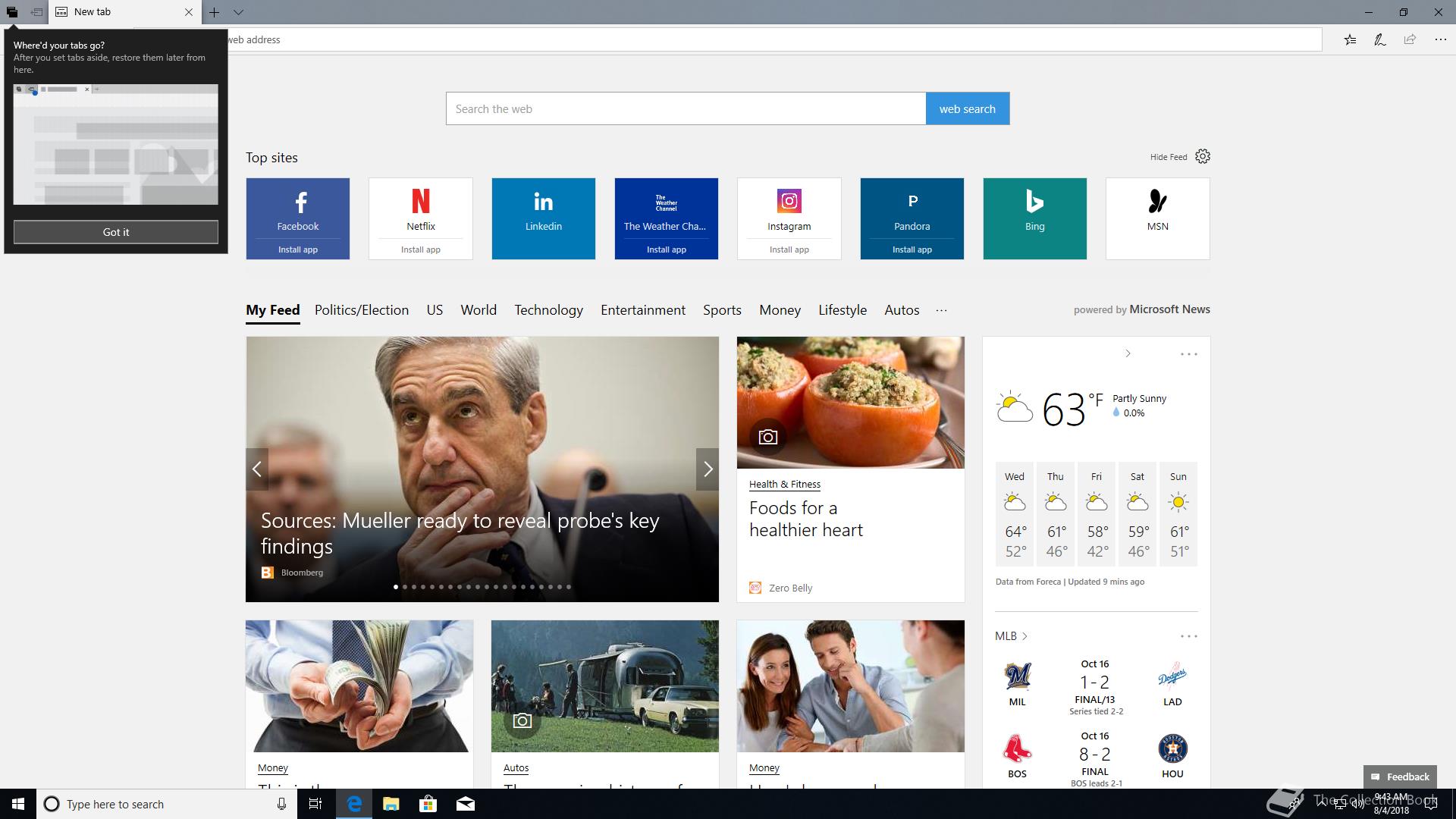Viewport: 1456px width, 819px height.
Task: Focus the Search the web field
Action: click(x=686, y=108)
